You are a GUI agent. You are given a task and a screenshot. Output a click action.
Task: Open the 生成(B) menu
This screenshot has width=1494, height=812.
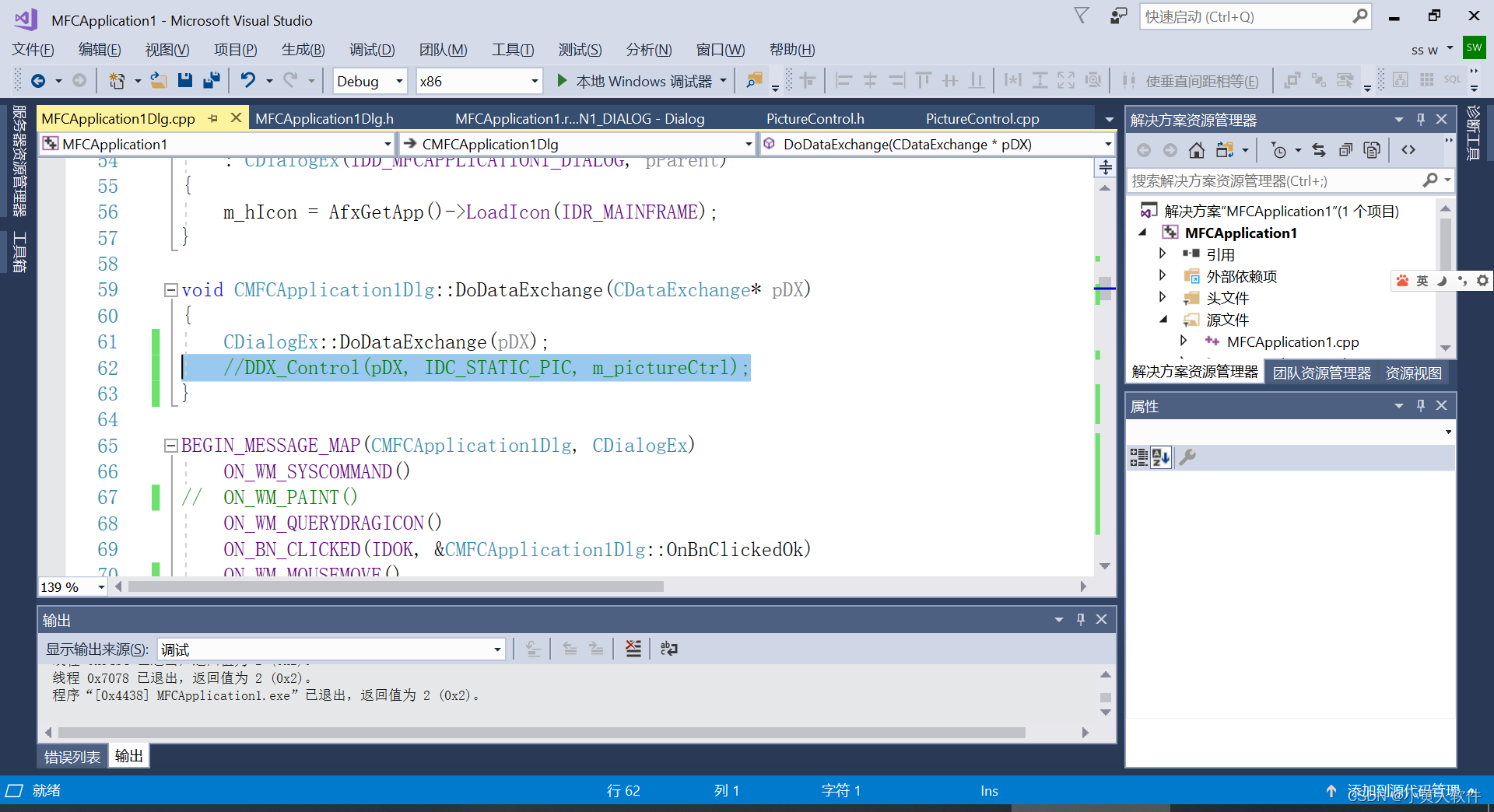point(303,49)
